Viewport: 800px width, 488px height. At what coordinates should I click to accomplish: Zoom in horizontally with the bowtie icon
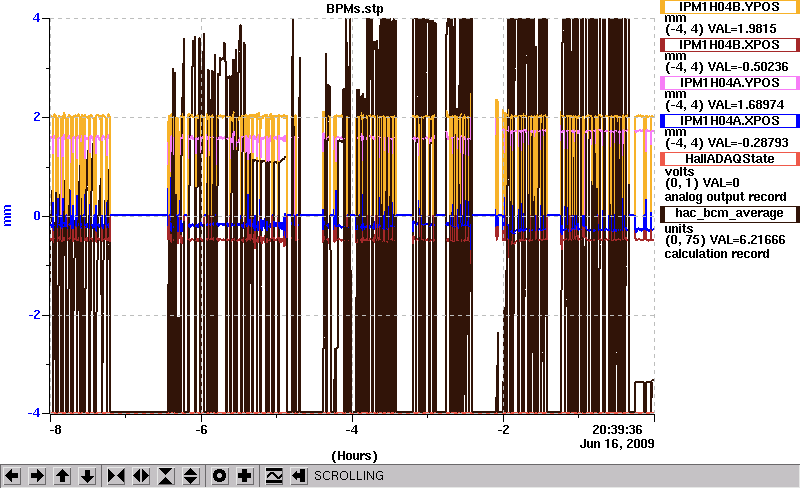116,476
